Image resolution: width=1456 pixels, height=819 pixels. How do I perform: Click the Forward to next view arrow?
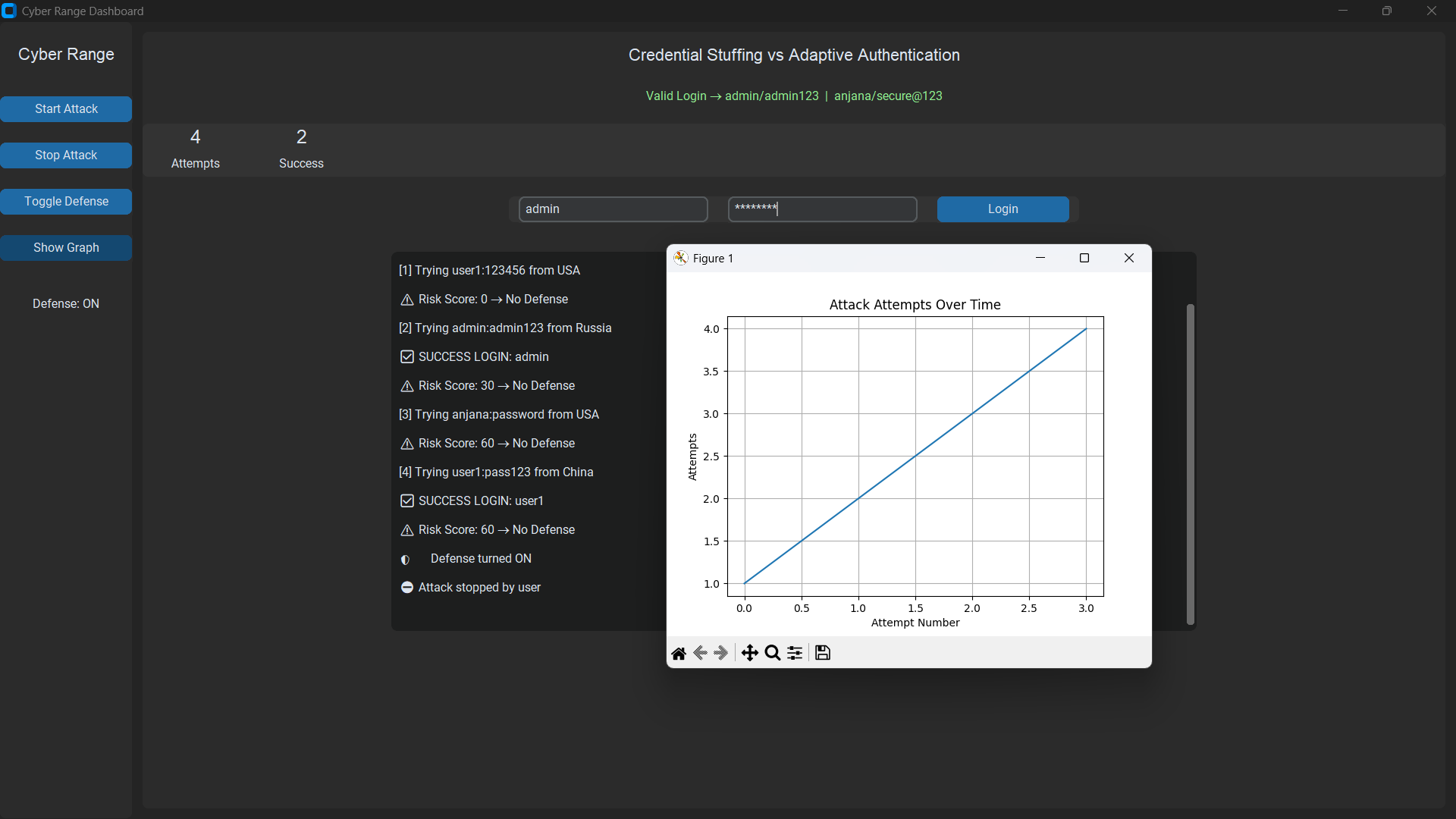point(721,653)
